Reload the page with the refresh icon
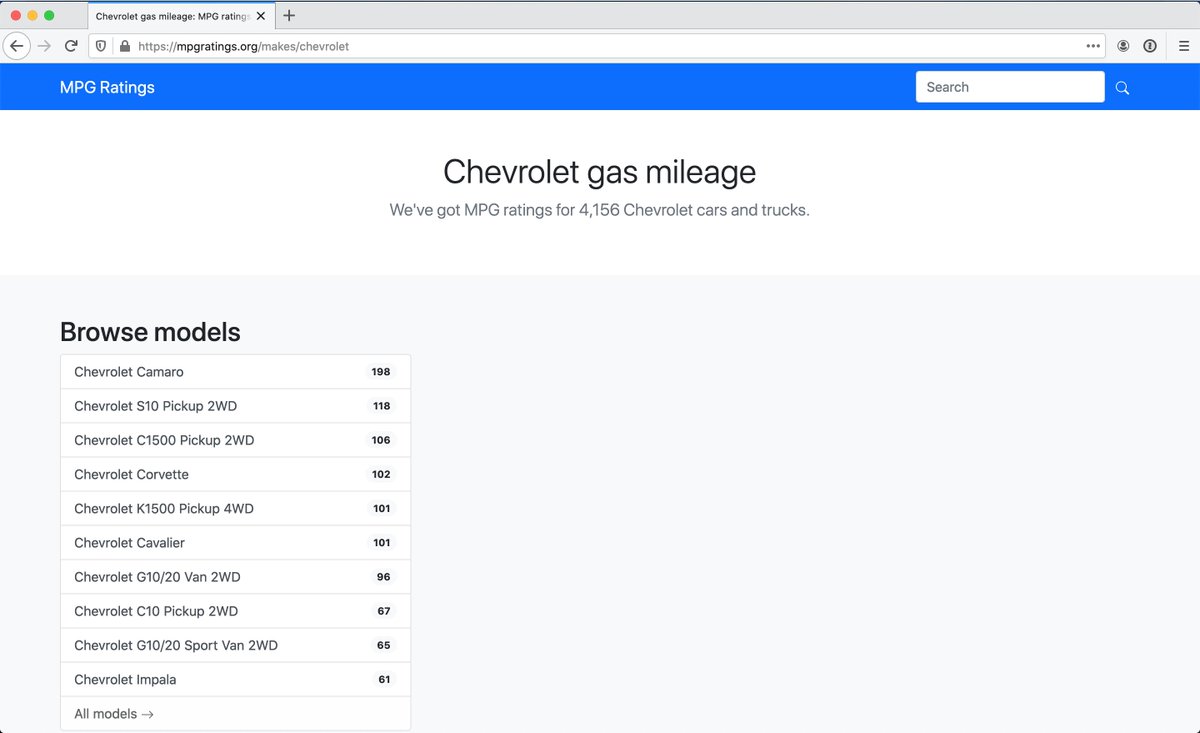The height and width of the screenshot is (733, 1200). (x=71, y=46)
